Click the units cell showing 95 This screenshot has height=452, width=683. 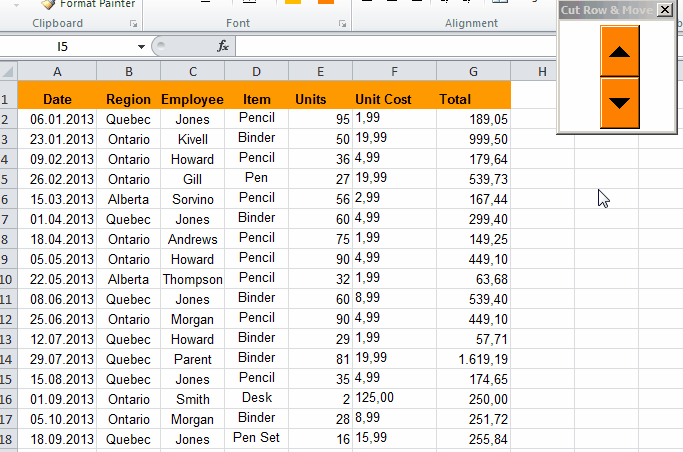click(x=320, y=119)
